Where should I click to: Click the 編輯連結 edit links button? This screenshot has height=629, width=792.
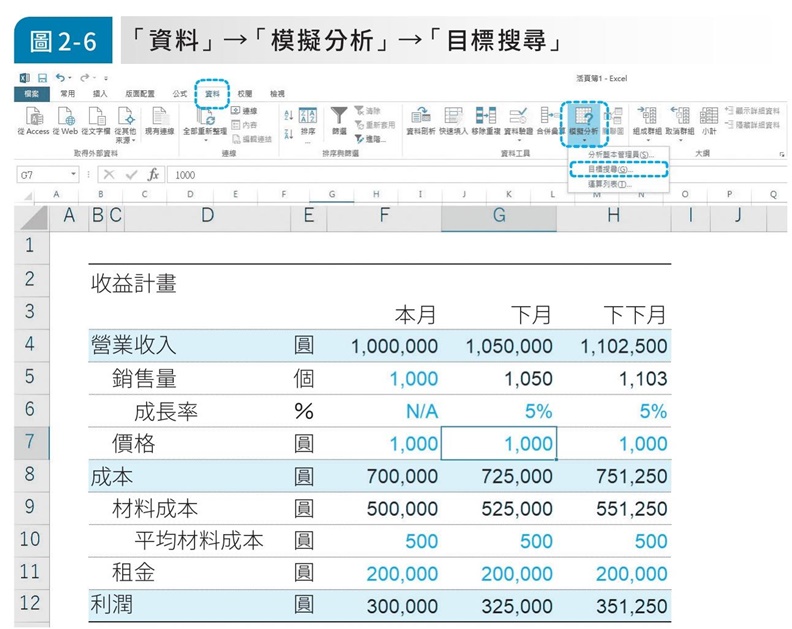click(251, 139)
